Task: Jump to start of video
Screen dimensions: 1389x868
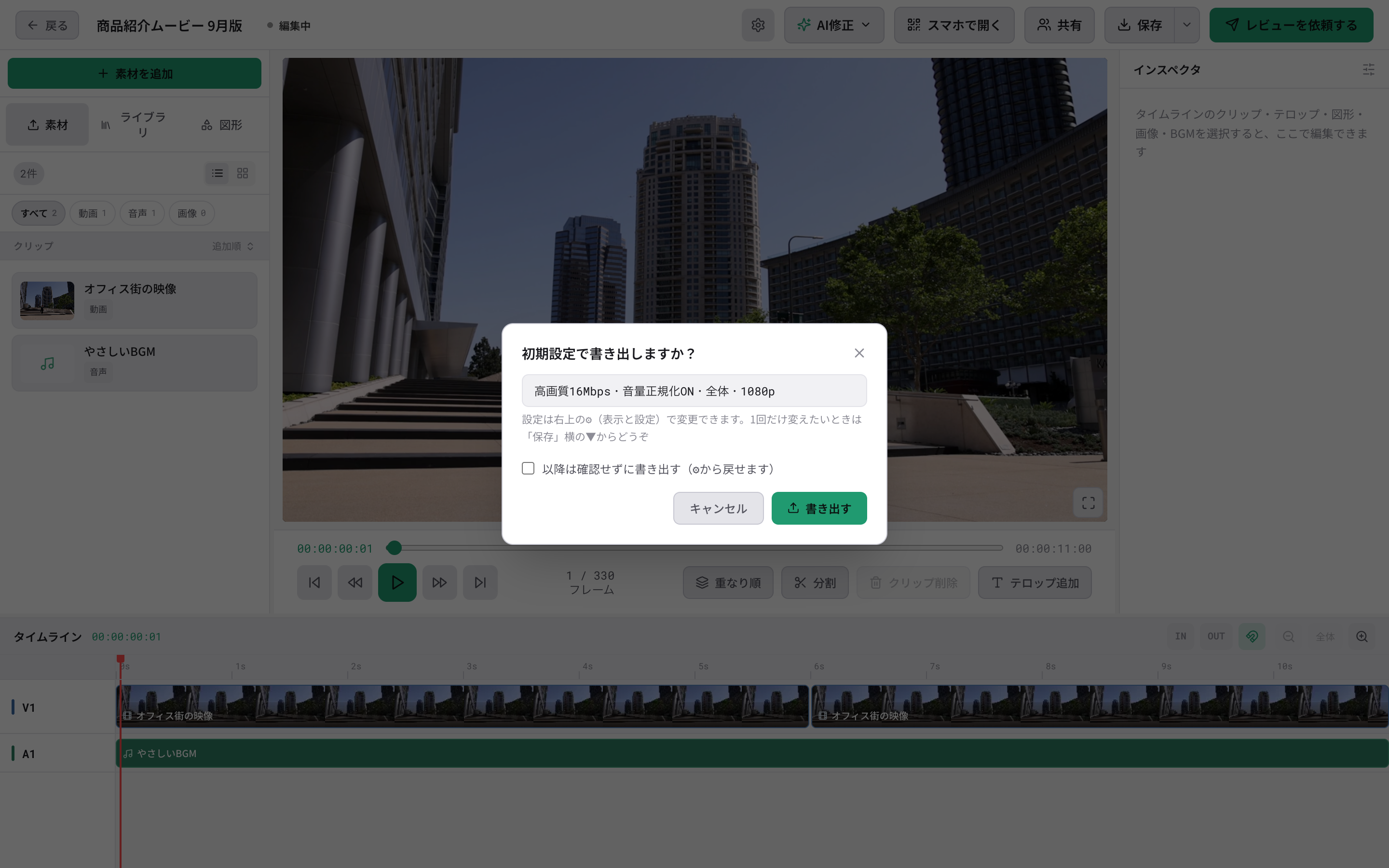Action: tap(314, 583)
